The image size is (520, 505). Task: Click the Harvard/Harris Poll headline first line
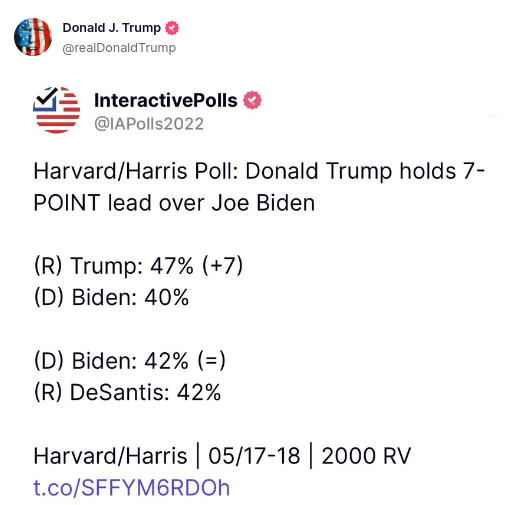click(259, 171)
